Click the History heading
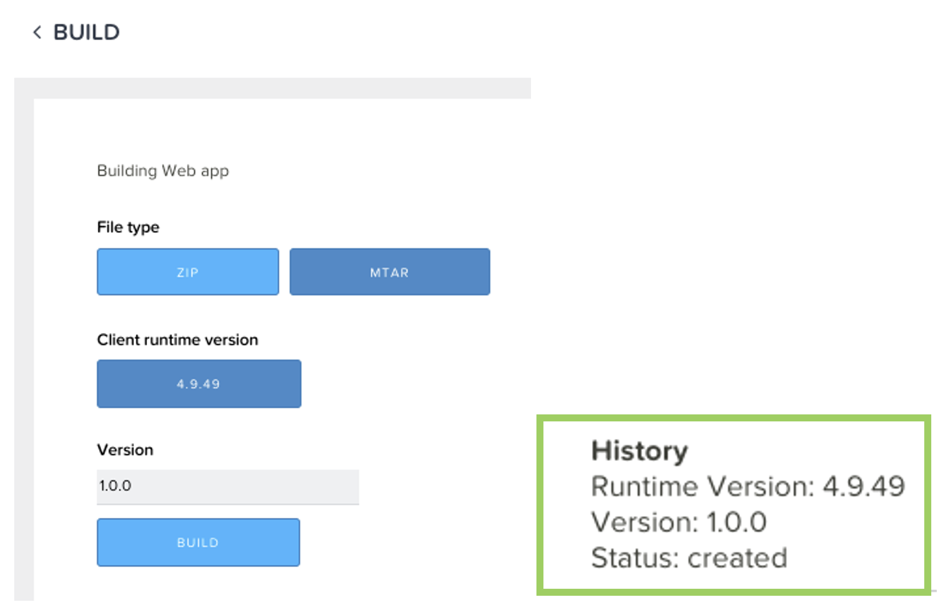This screenshot has width=945, height=608. pos(639,451)
